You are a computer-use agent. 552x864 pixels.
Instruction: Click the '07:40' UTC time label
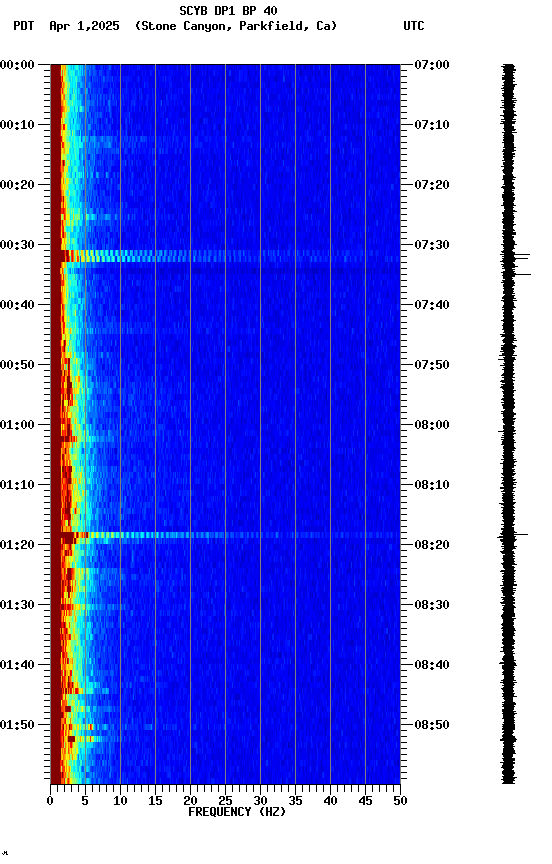pyautogui.click(x=432, y=305)
